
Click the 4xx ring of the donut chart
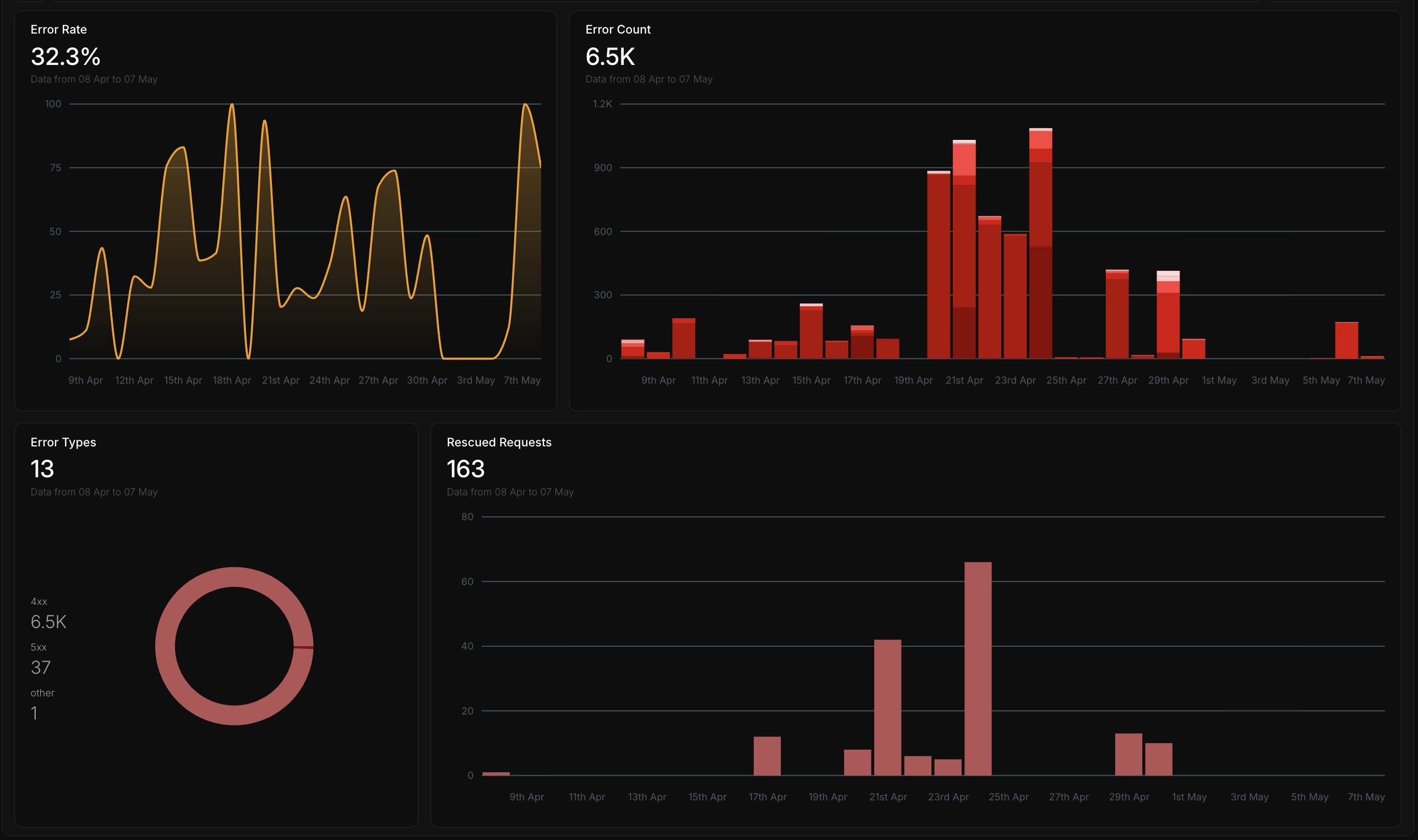(x=165, y=646)
